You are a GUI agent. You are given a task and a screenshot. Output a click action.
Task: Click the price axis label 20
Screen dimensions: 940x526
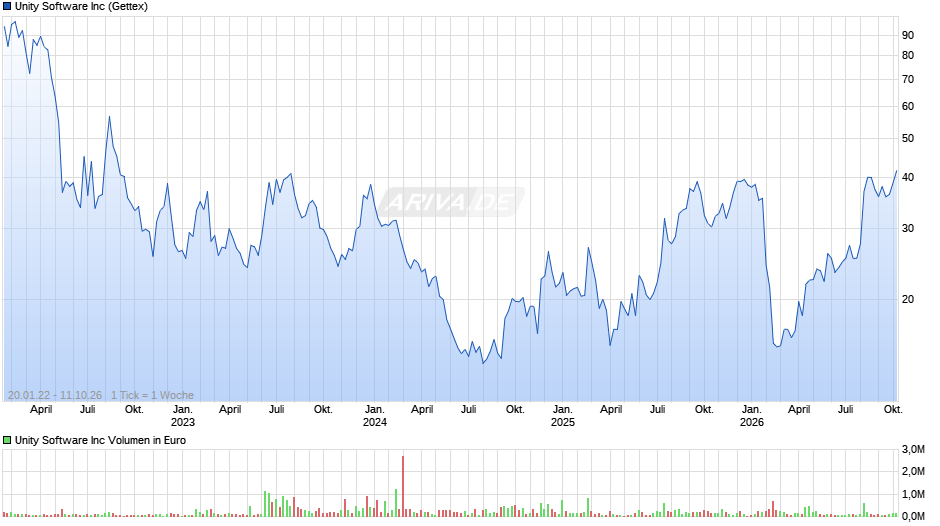tap(908, 299)
